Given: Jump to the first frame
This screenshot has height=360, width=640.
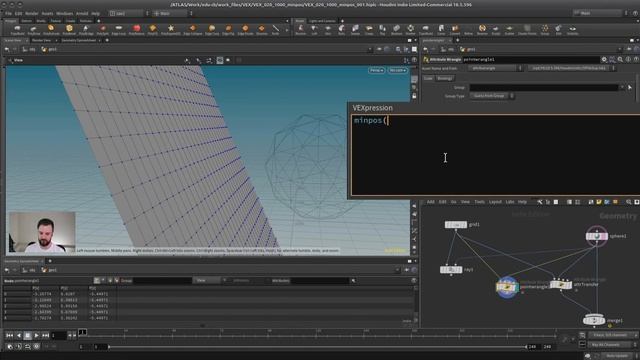Looking at the screenshot, I should (9, 336).
